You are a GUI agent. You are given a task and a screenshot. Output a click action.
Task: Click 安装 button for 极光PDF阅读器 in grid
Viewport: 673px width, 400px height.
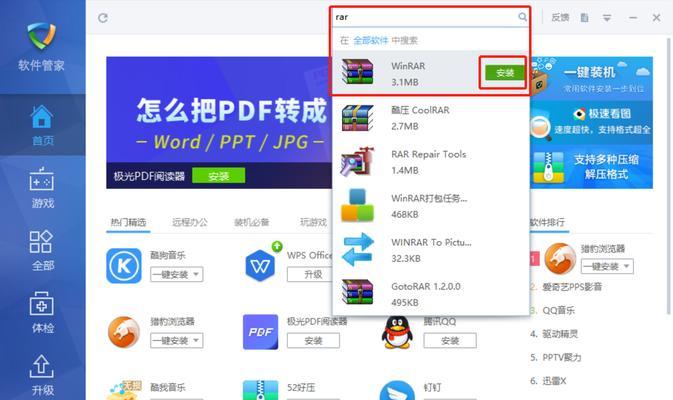pos(313,341)
